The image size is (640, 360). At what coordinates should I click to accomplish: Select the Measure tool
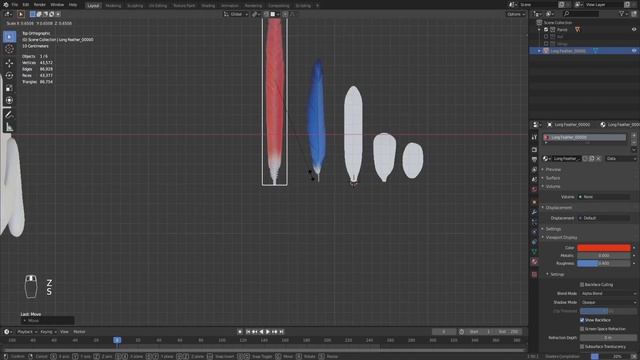(9, 127)
